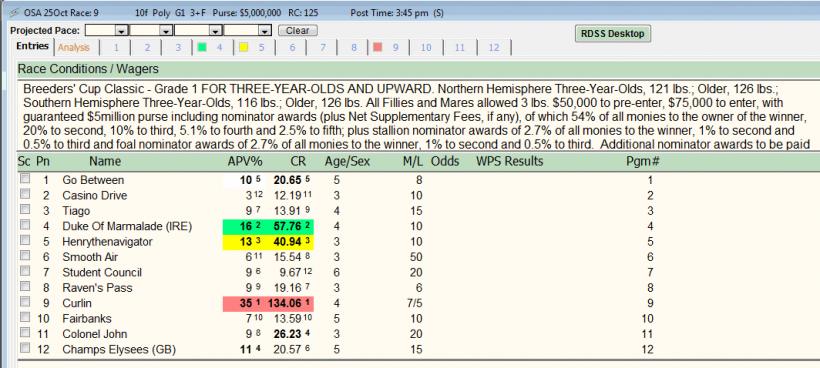820x368 pixels.
Task: Click the yellow CR value 40.94
Action: point(288,242)
